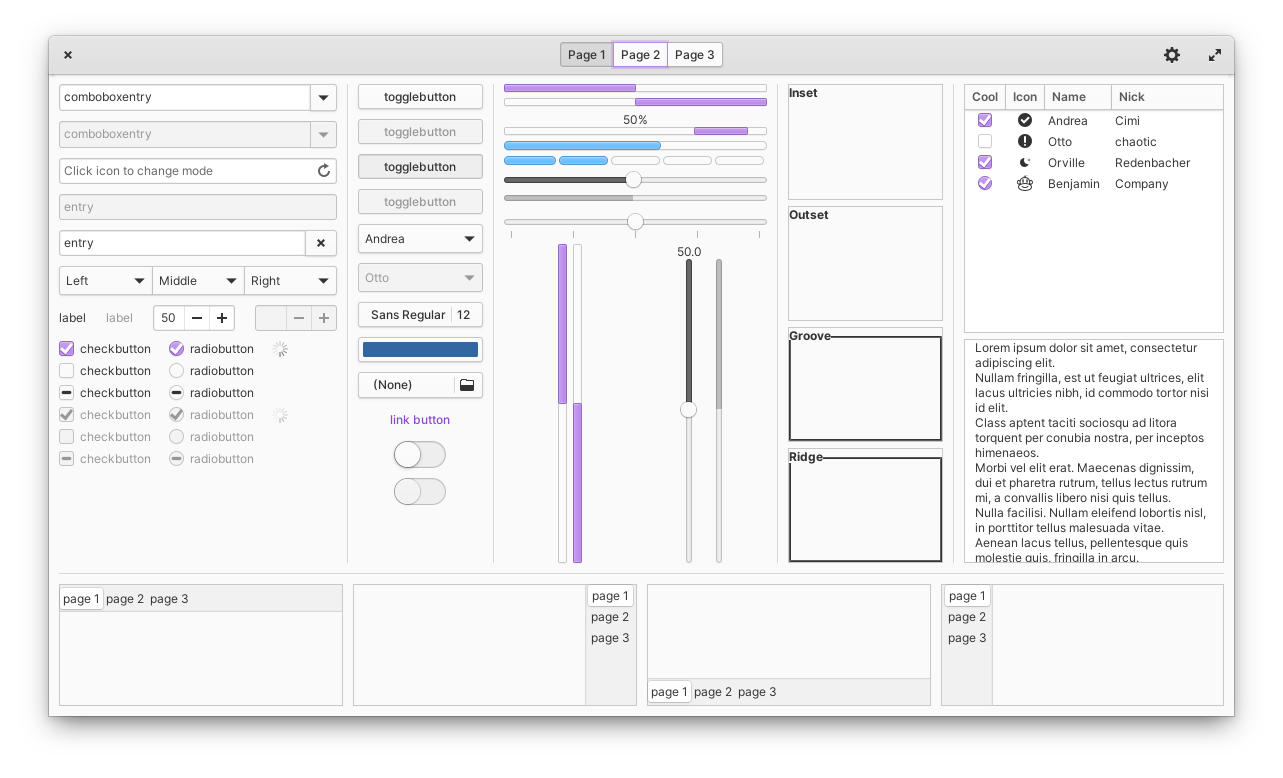1283x778 pixels.
Task: Open the blue color chooser button
Action: point(420,350)
